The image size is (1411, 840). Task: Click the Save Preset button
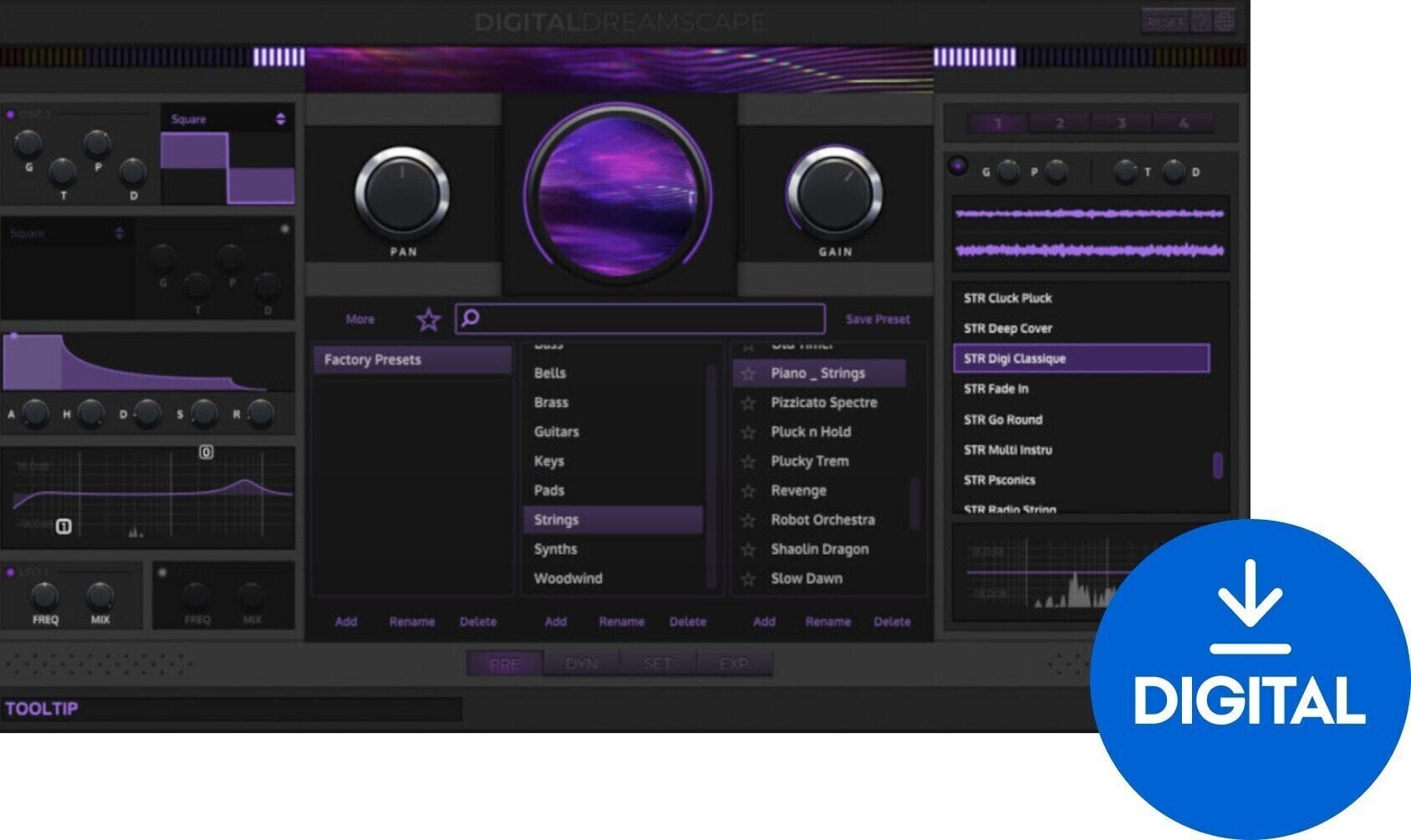tap(876, 319)
